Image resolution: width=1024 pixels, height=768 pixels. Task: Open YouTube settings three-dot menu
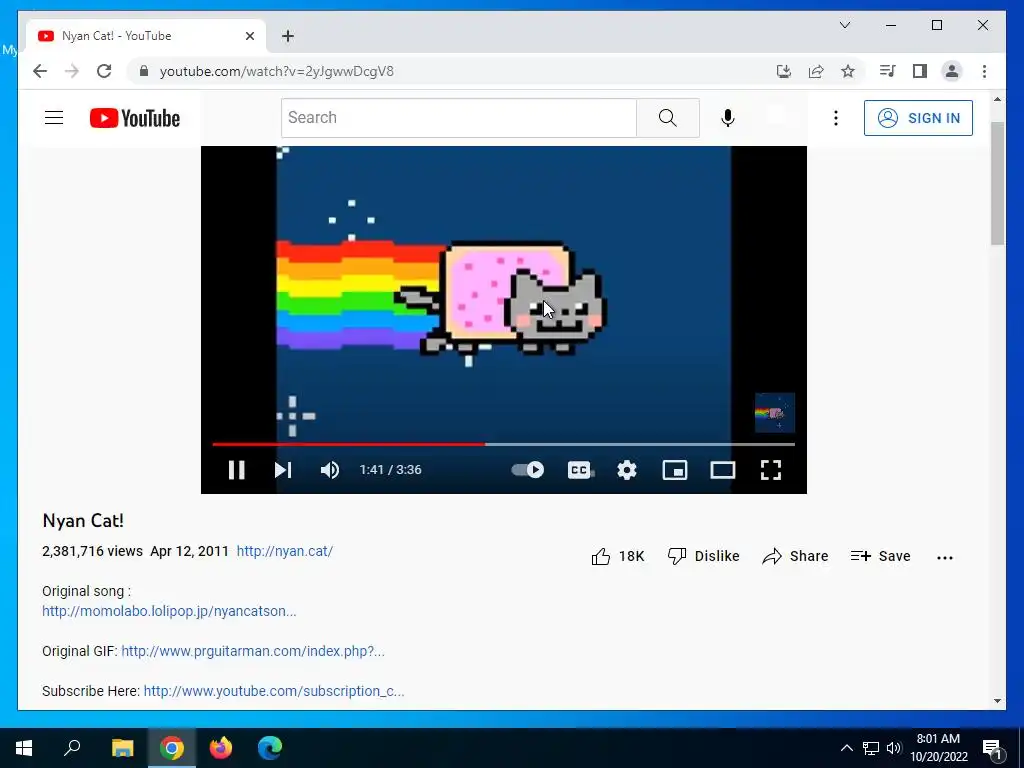point(835,118)
